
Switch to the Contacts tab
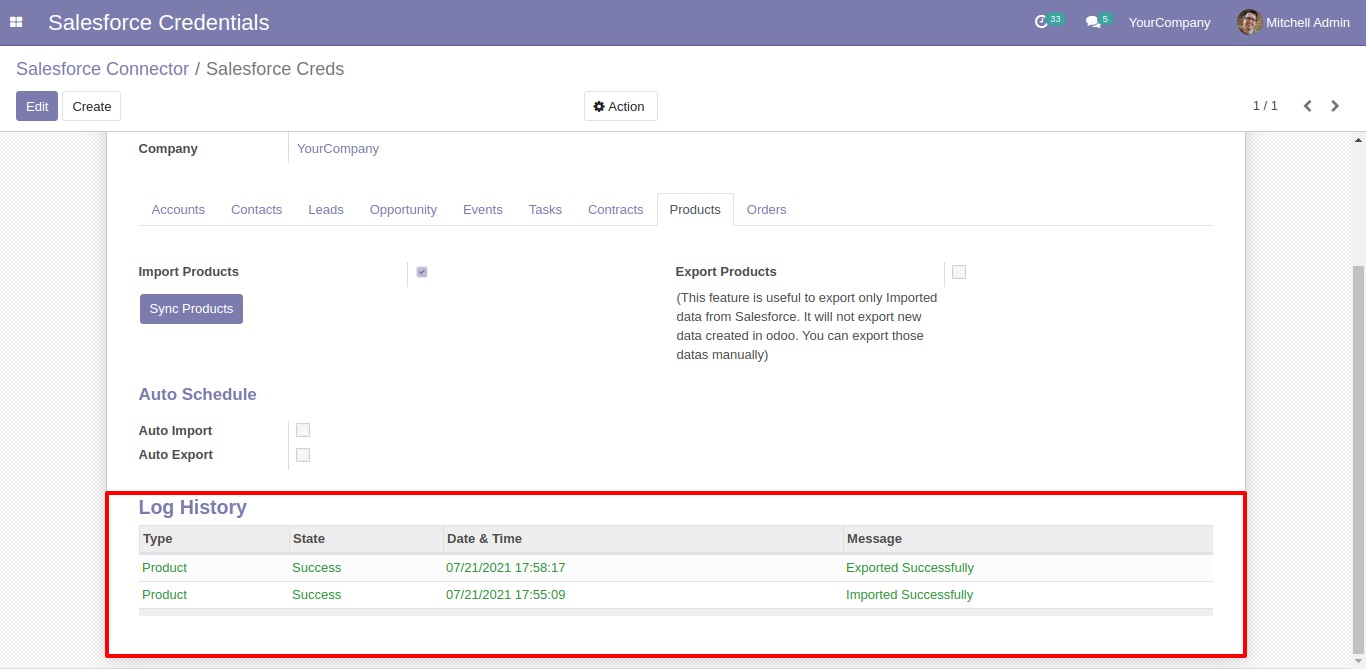coord(256,210)
